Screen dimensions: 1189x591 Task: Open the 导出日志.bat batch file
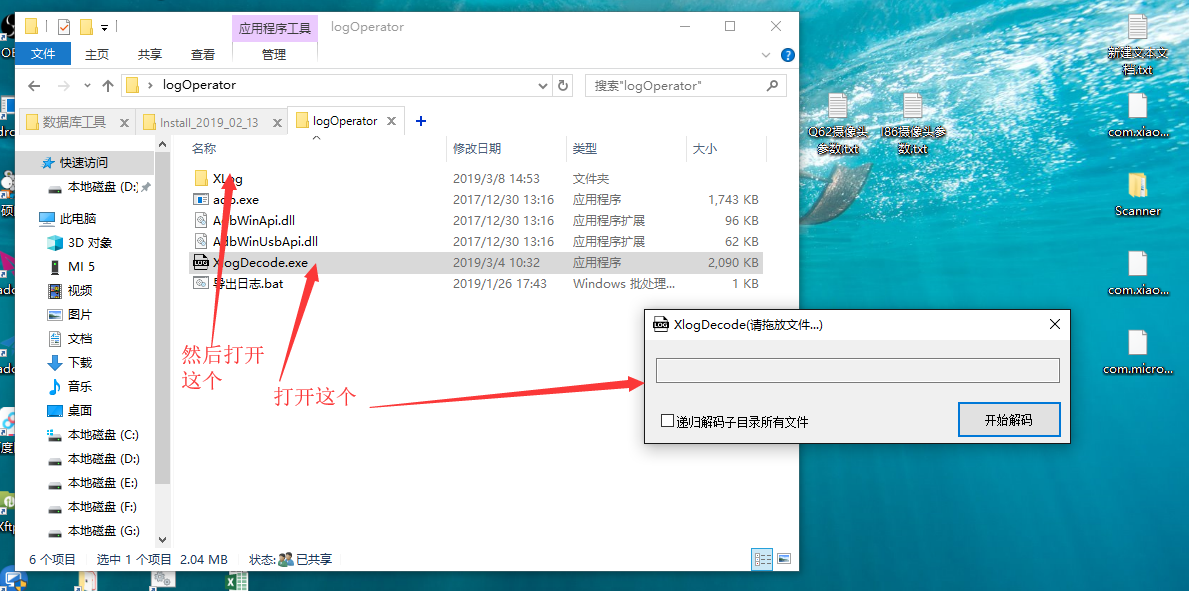(248, 284)
